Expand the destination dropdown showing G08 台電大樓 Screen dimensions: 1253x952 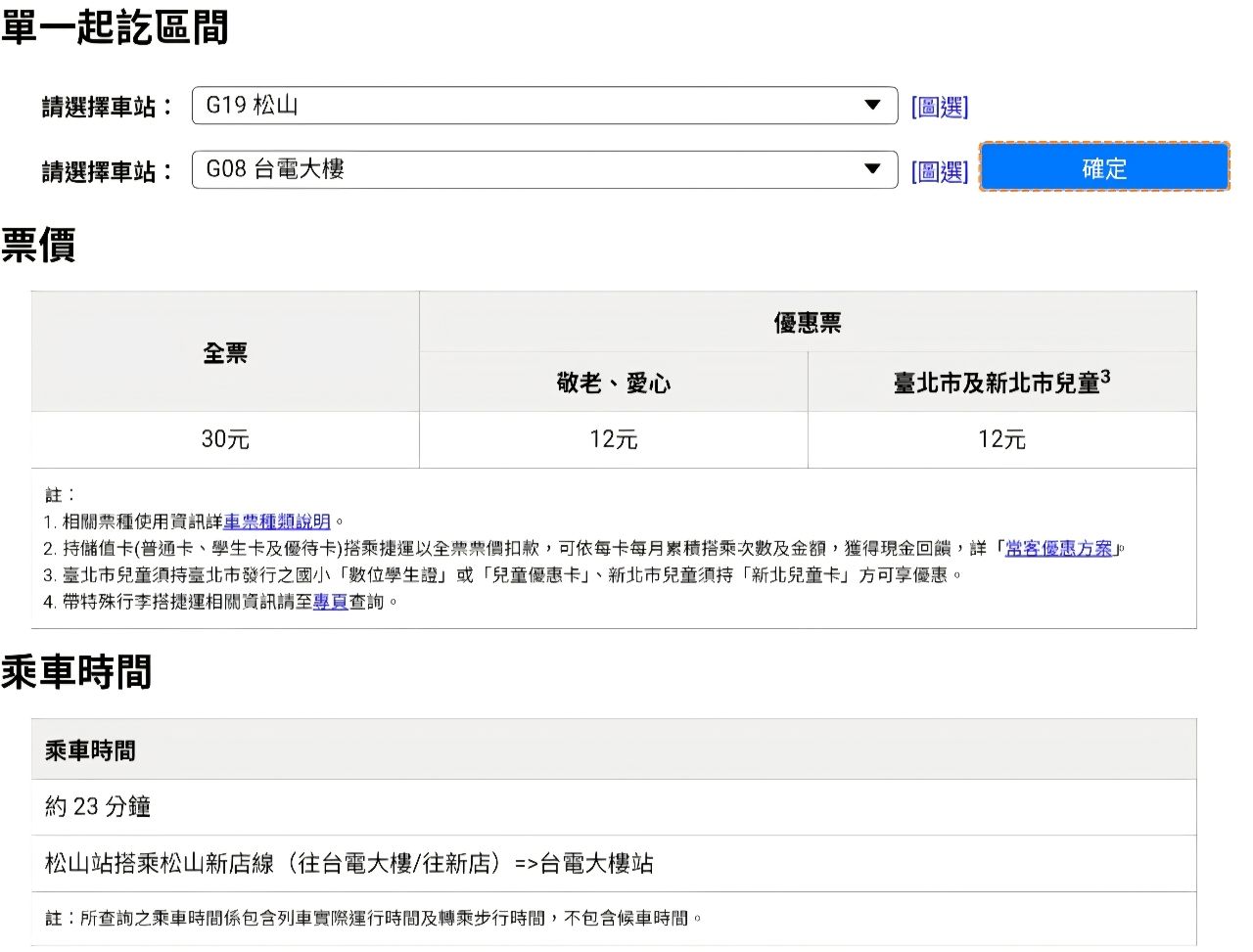coord(544,169)
